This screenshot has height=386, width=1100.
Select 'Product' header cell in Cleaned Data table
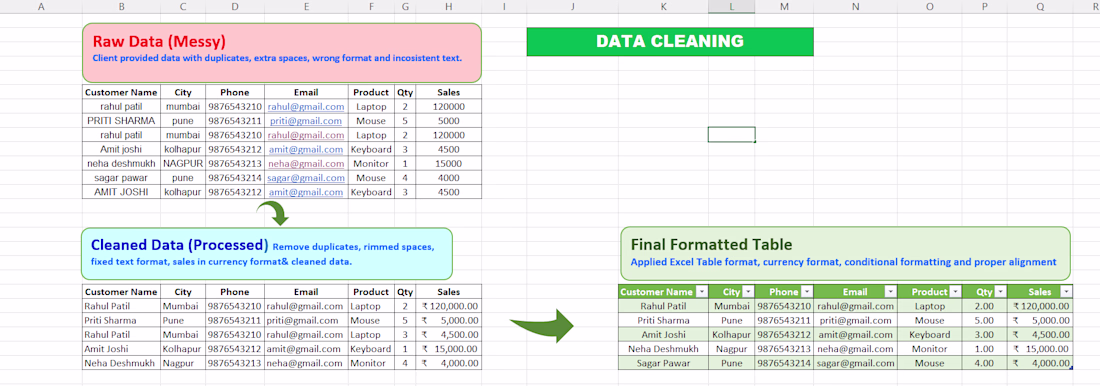(x=370, y=292)
